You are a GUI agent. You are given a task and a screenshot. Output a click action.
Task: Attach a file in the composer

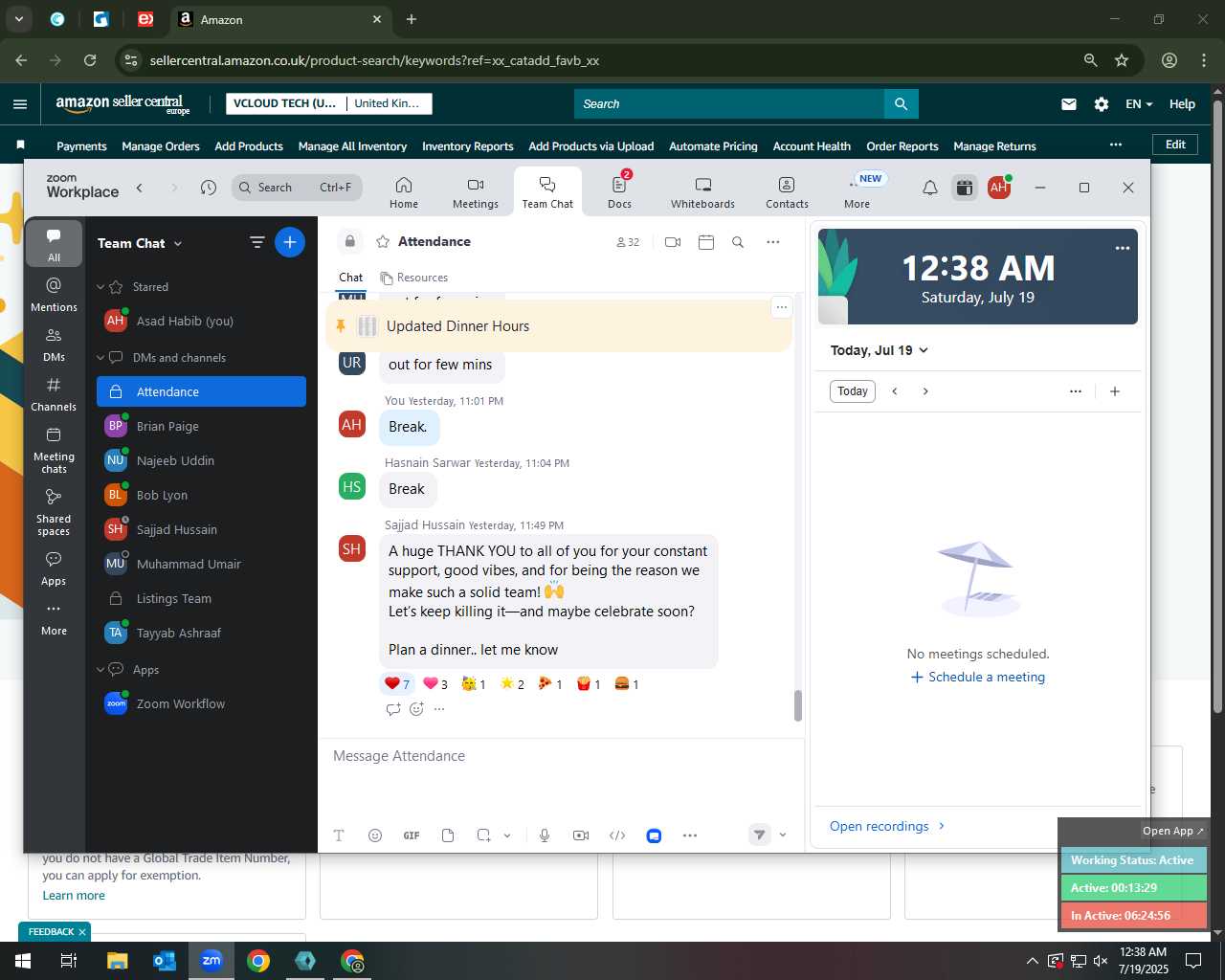448,835
